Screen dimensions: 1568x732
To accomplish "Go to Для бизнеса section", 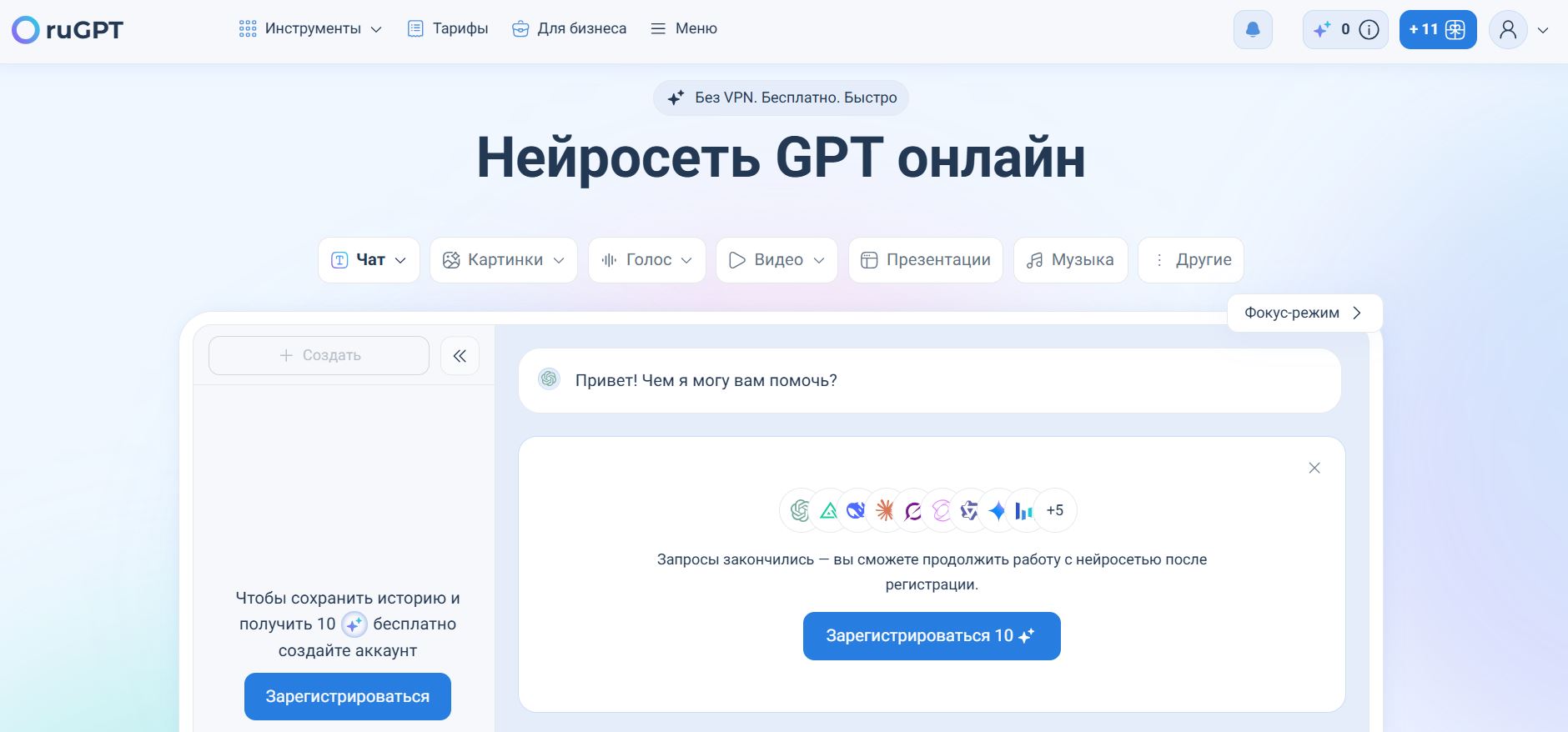I will pos(569,29).
